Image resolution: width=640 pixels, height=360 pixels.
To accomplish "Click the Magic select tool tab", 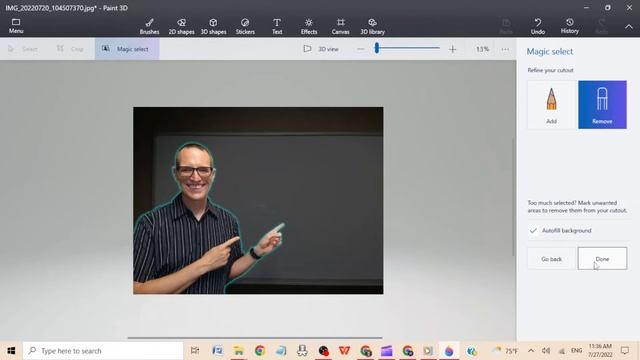I will tap(127, 49).
